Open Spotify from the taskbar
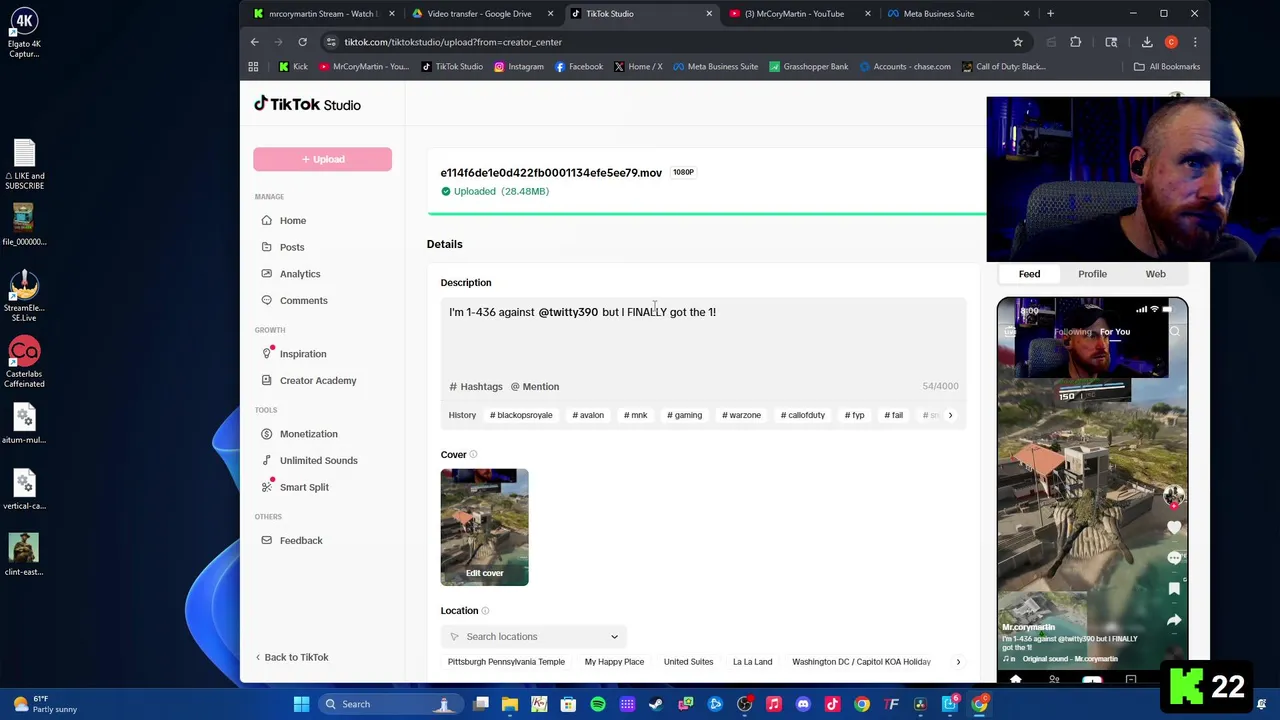Viewport: 1280px width, 720px height. pyautogui.click(x=598, y=704)
